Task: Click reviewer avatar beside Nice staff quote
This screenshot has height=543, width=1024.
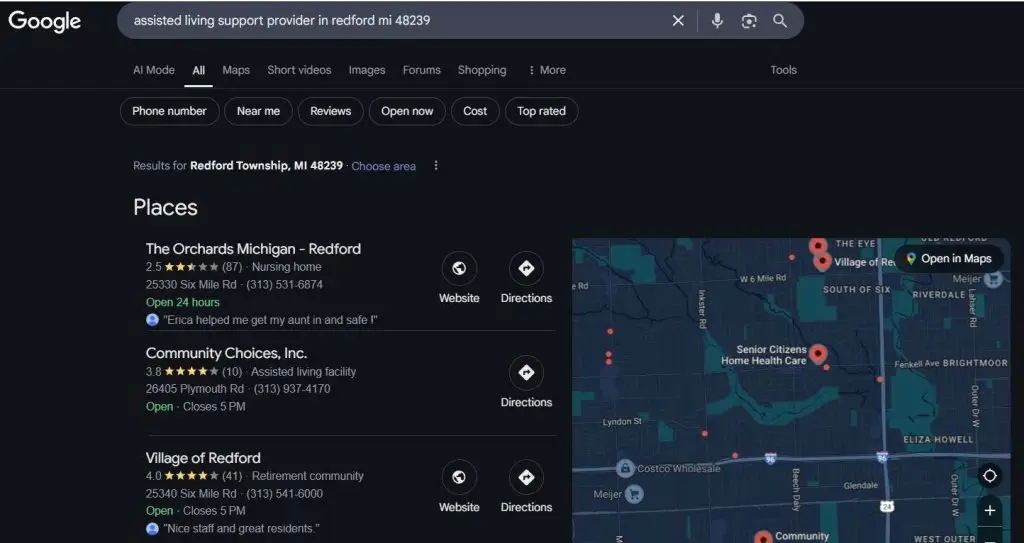Action: click(x=152, y=529)
